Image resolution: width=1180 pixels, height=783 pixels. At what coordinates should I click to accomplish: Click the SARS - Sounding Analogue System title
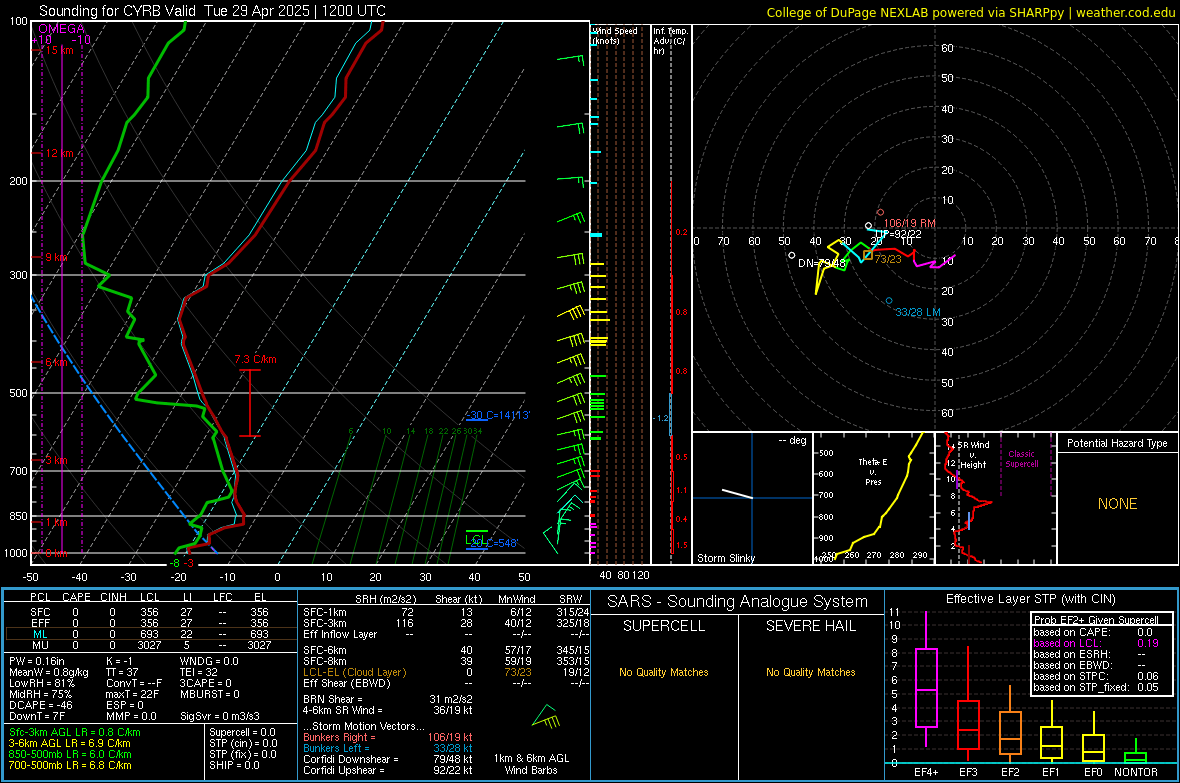738,602
